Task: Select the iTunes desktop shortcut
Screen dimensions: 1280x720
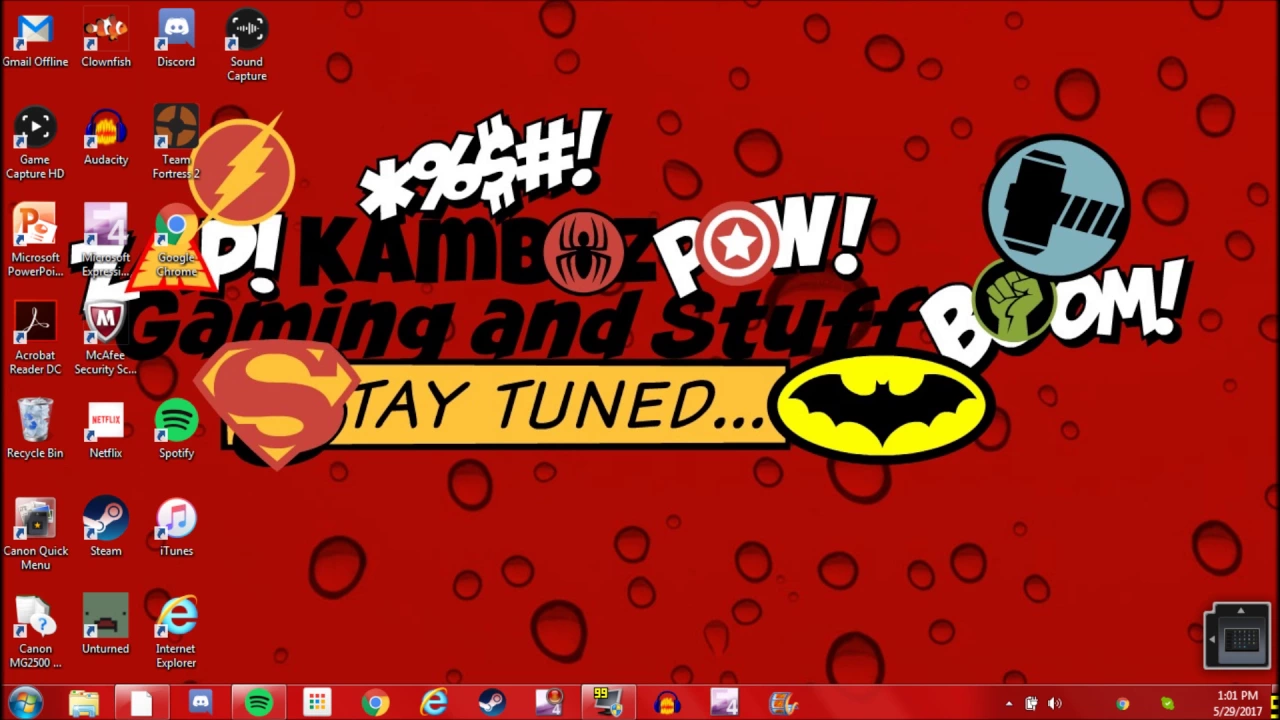Action: coord(176,527)
